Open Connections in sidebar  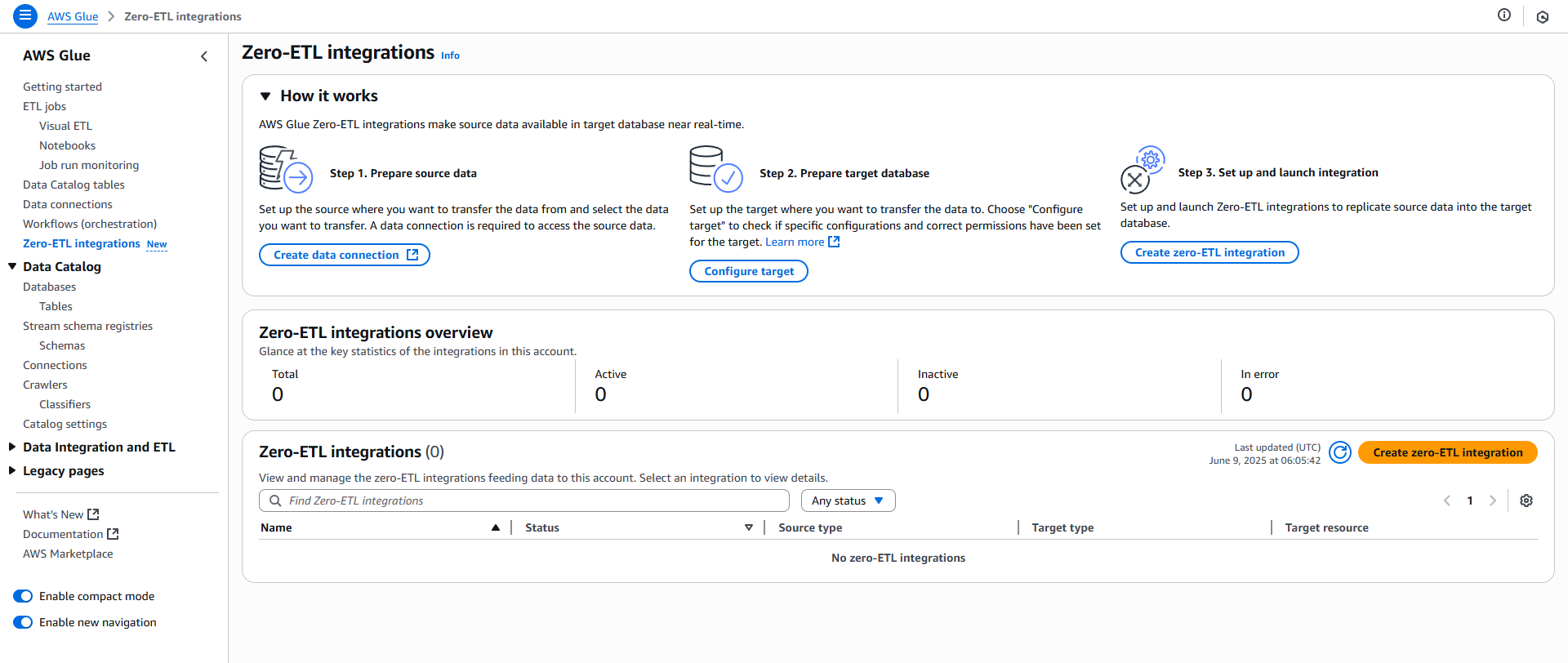pos(55,365)
